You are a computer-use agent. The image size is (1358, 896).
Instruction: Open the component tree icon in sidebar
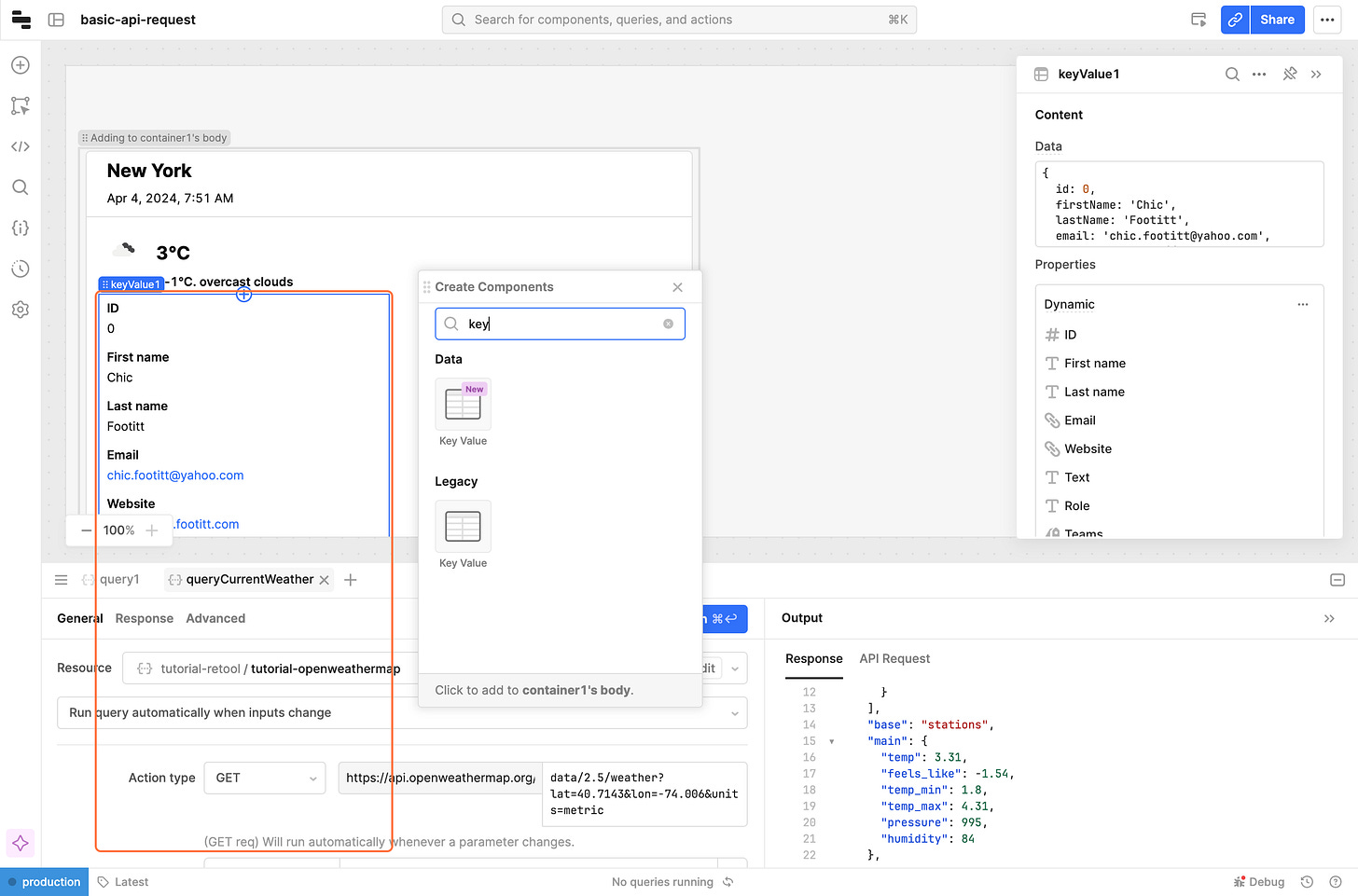[21, 106]
